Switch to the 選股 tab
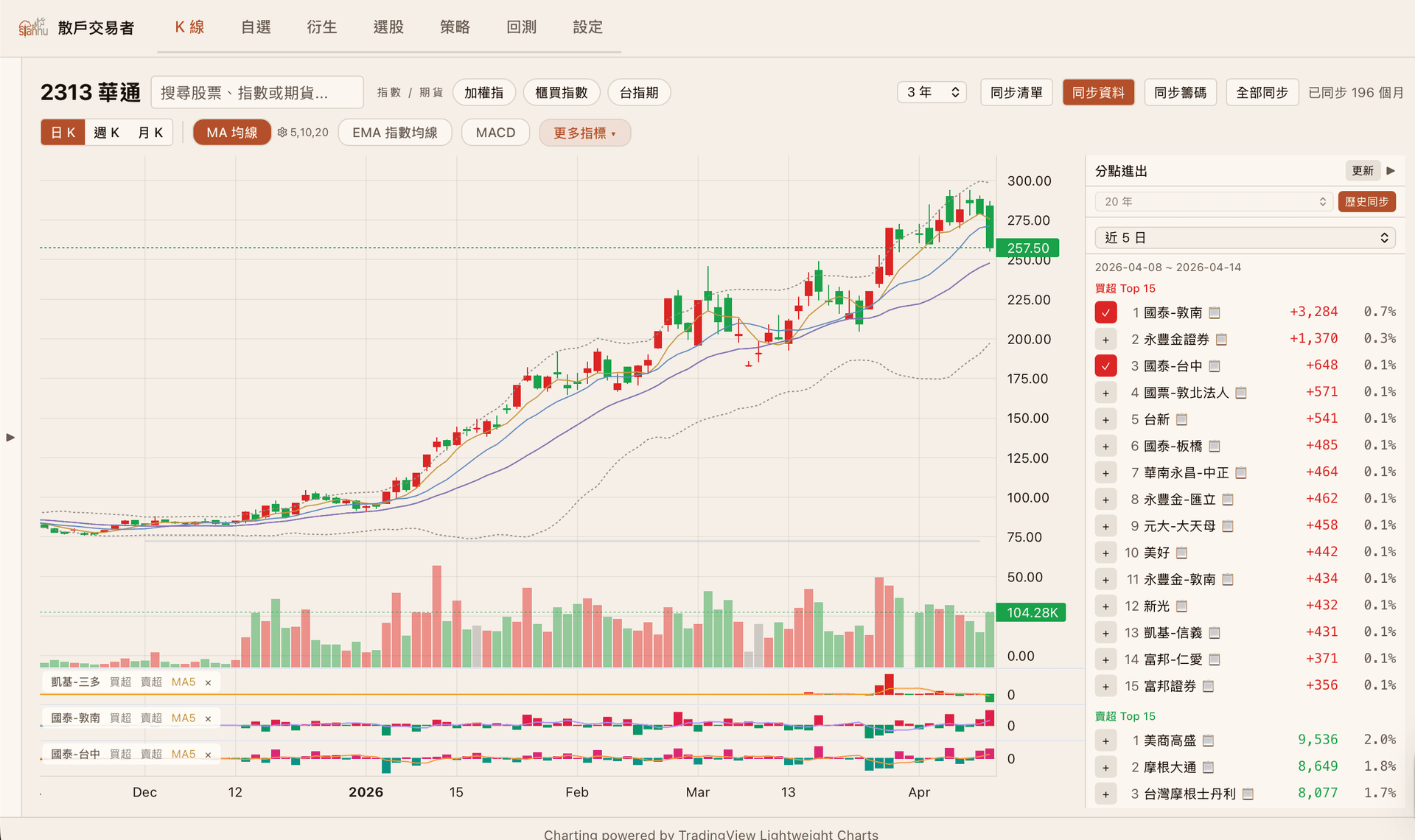Screen dimensions: 1415x840 point(388,27)
